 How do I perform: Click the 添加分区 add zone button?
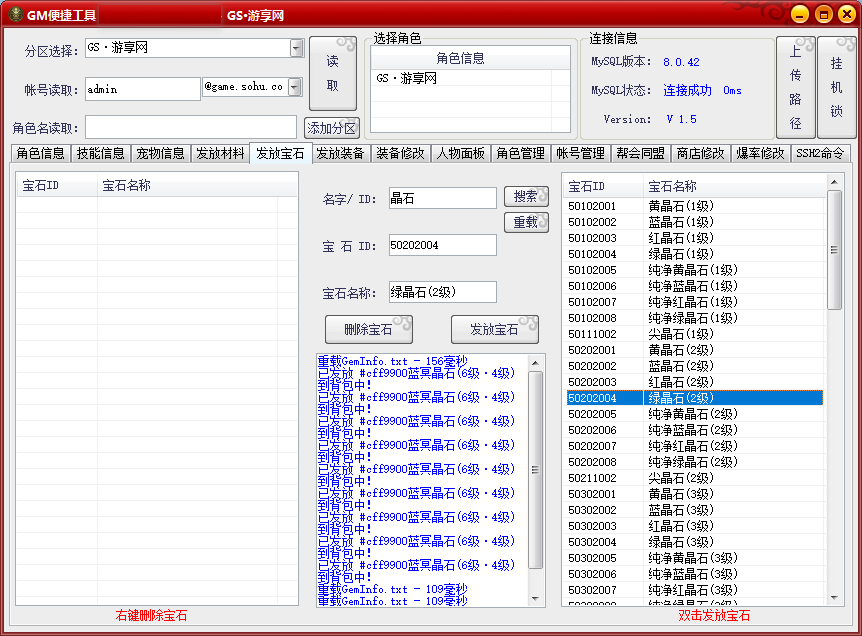click(332, 128)
